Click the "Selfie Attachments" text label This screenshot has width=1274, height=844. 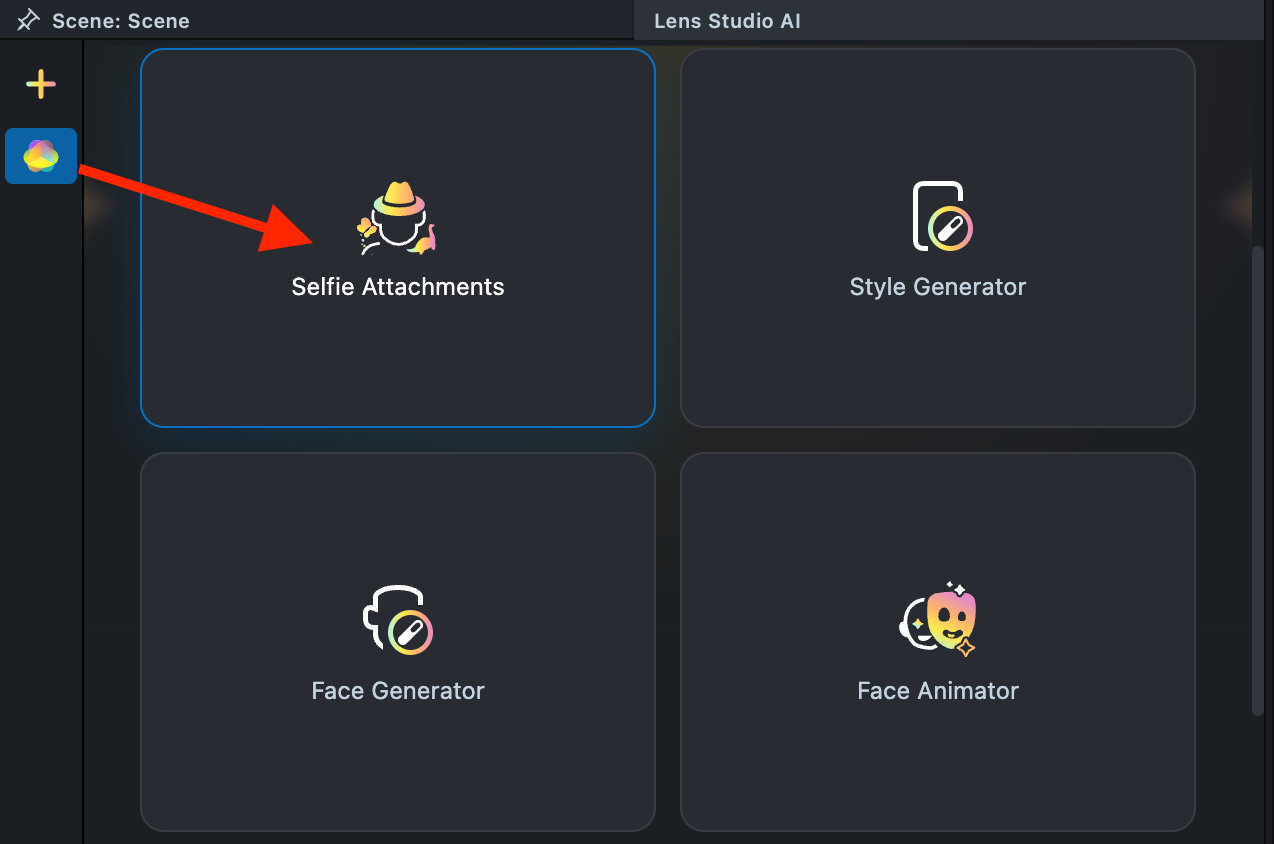pyautogui.click(x=398, y=287)
